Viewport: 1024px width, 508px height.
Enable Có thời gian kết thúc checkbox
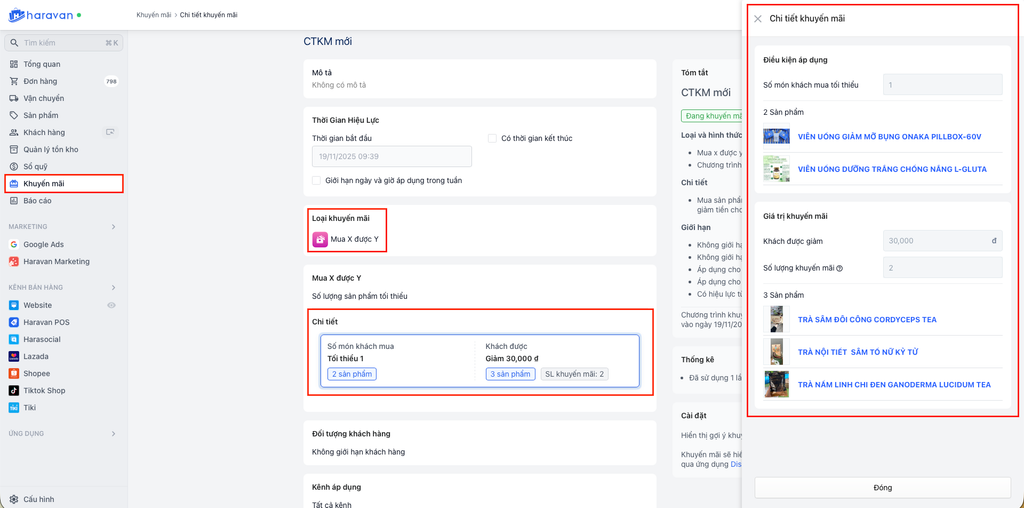coord(493,138)
